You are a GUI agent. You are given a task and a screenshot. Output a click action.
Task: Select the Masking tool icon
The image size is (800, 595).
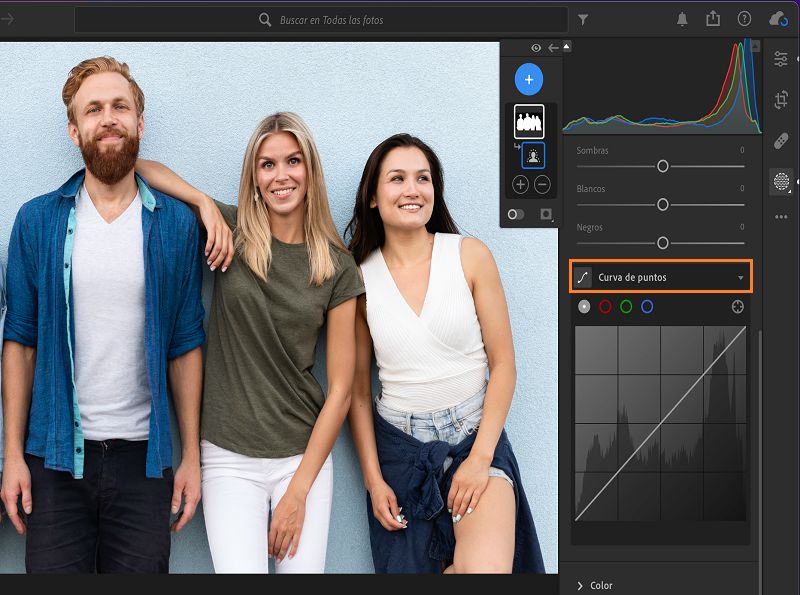click(781, 181)
